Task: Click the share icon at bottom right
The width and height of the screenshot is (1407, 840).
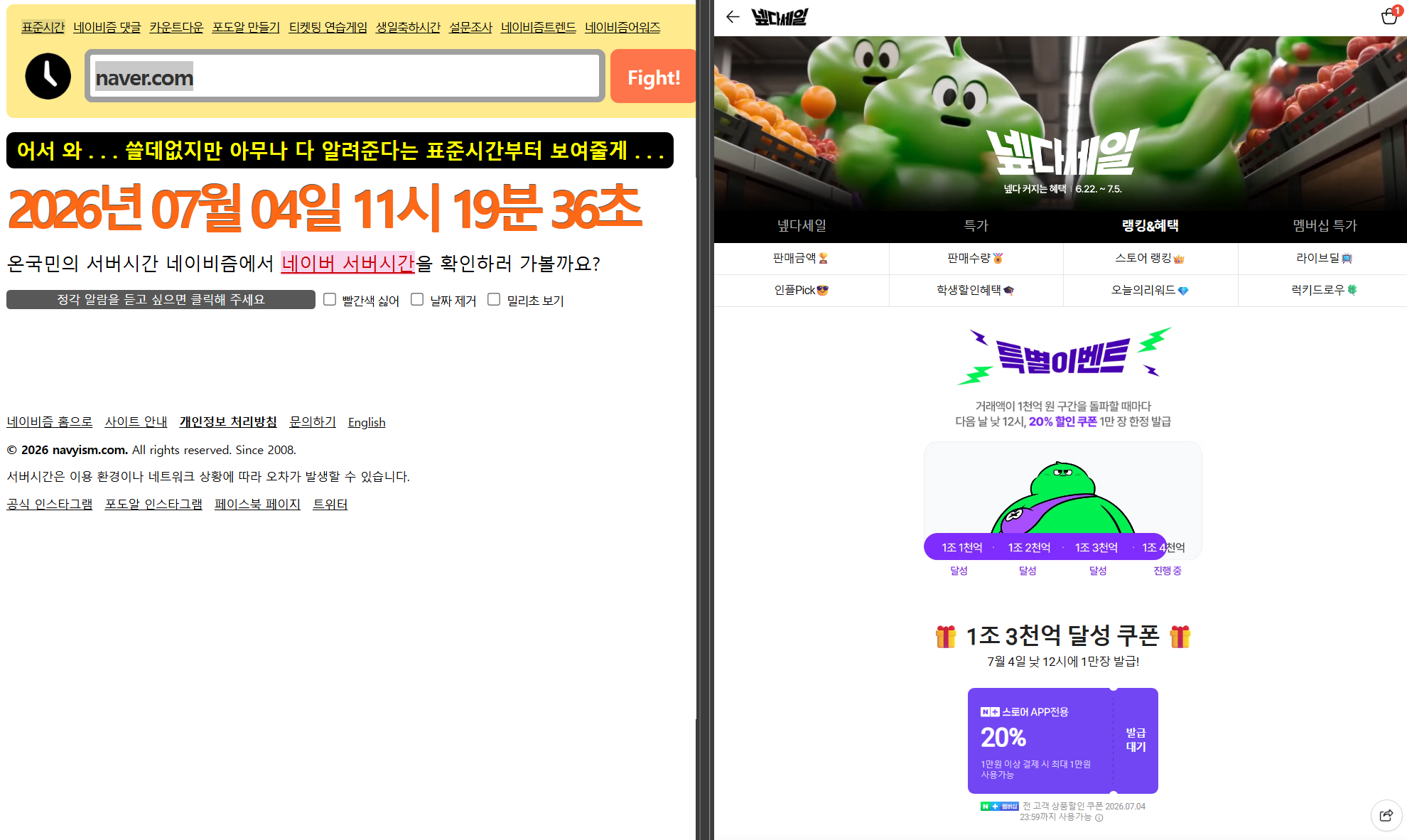Action: 1386,815
